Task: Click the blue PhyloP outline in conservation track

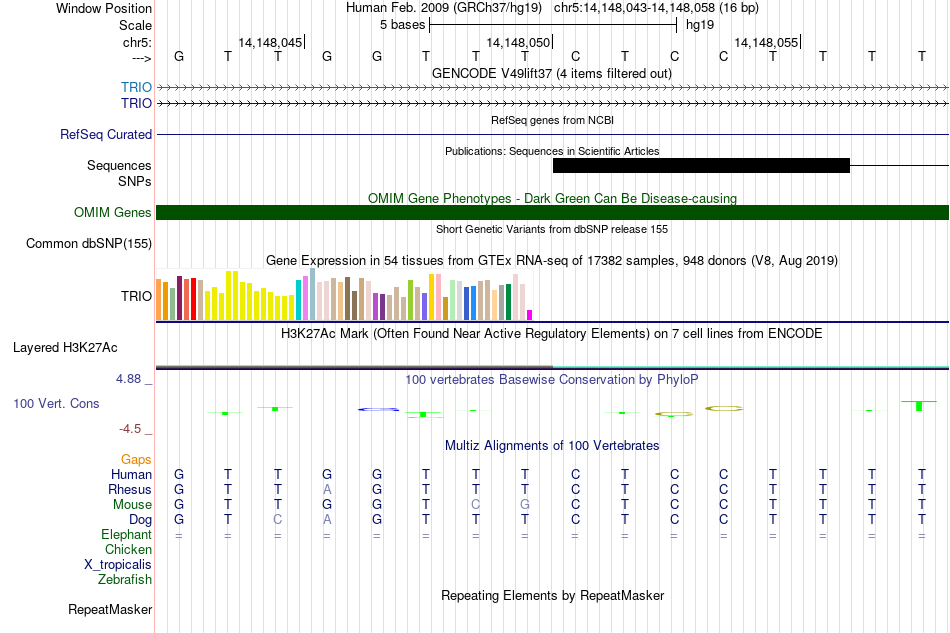Action: coord(379,409)
